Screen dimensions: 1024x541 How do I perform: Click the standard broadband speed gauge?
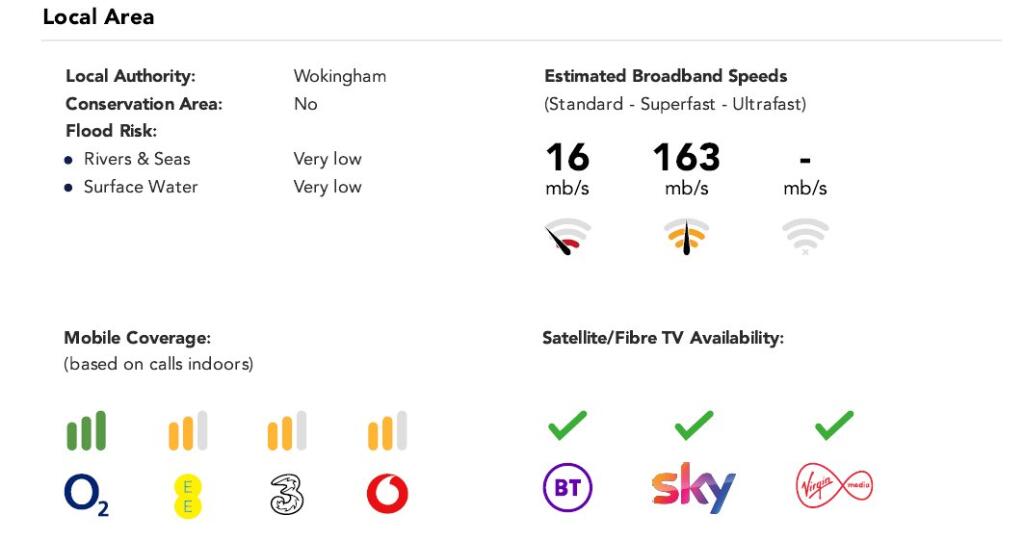pos(567,236)
